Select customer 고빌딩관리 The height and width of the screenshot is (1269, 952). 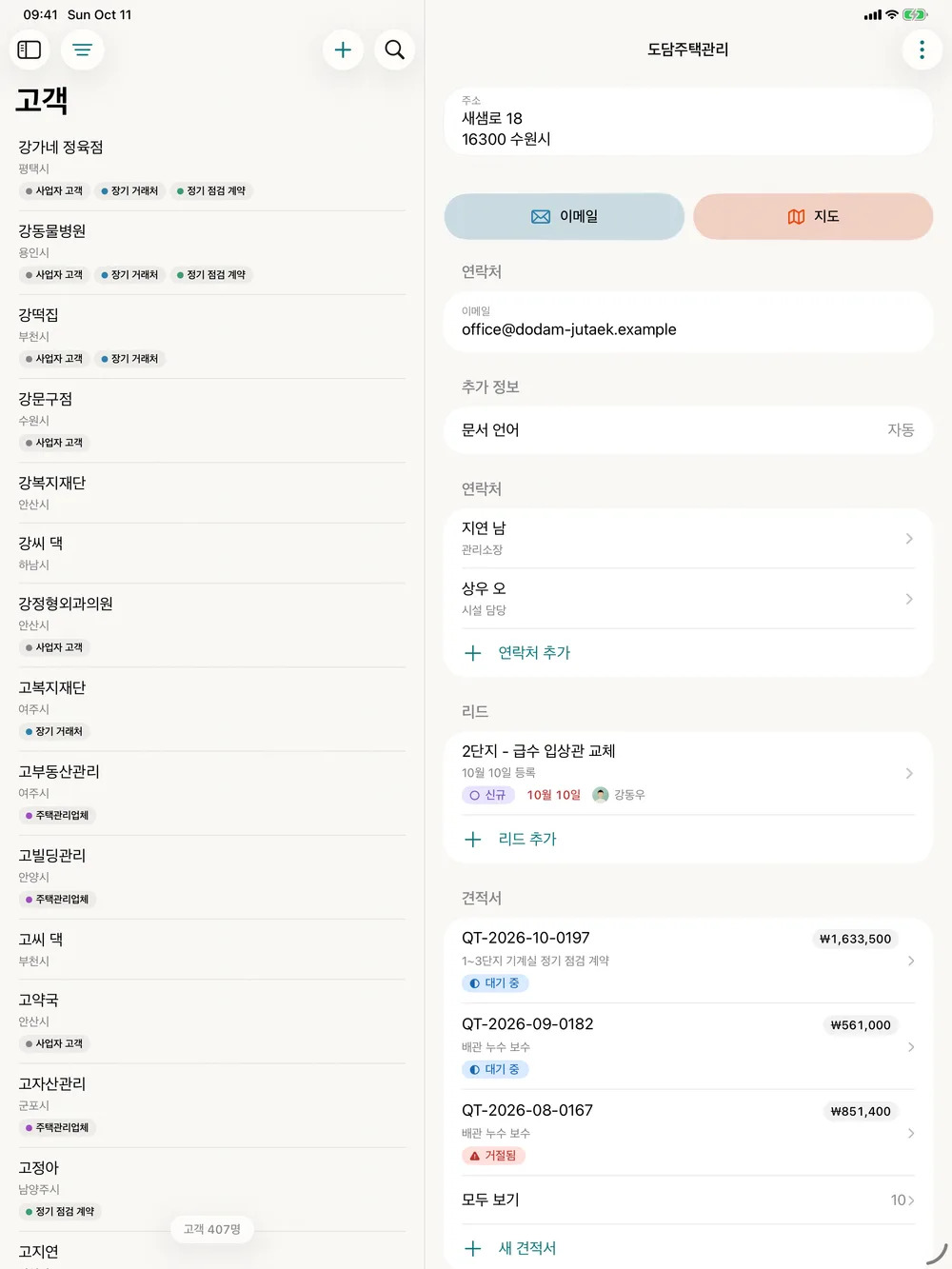click(211, 876)
